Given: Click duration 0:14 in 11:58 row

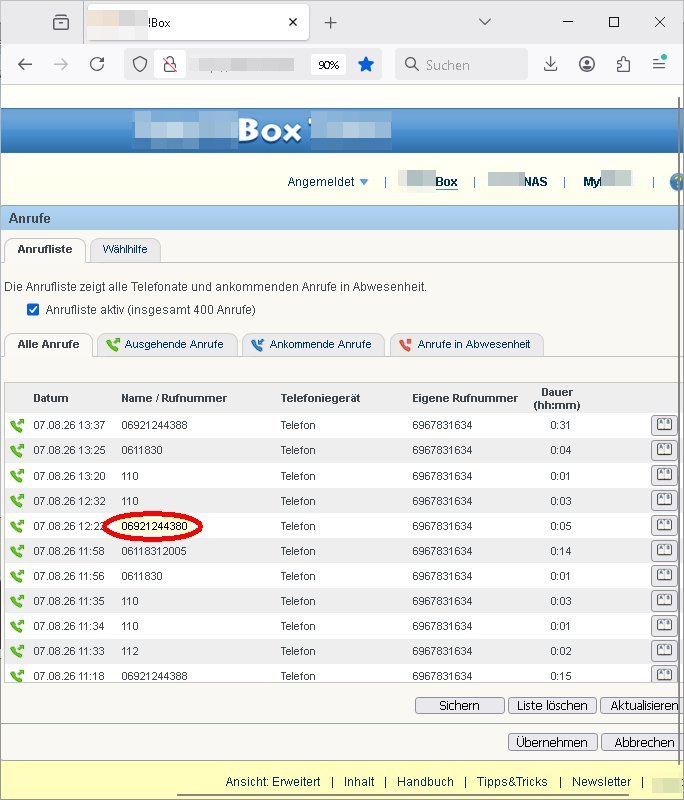Looking at the screenshot, I should (x=560, y=551).
